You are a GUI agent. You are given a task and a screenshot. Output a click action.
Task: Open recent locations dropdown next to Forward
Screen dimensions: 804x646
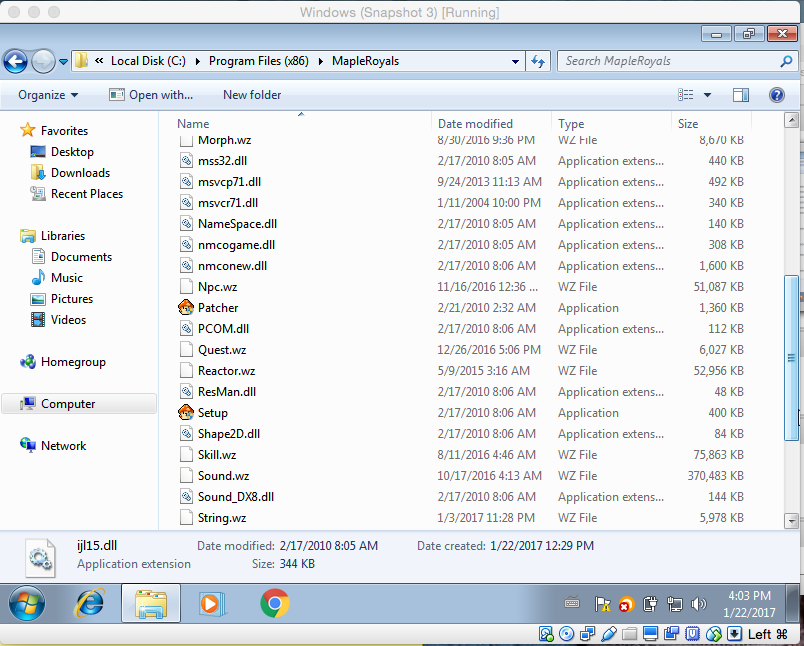(x=64, y=62)
